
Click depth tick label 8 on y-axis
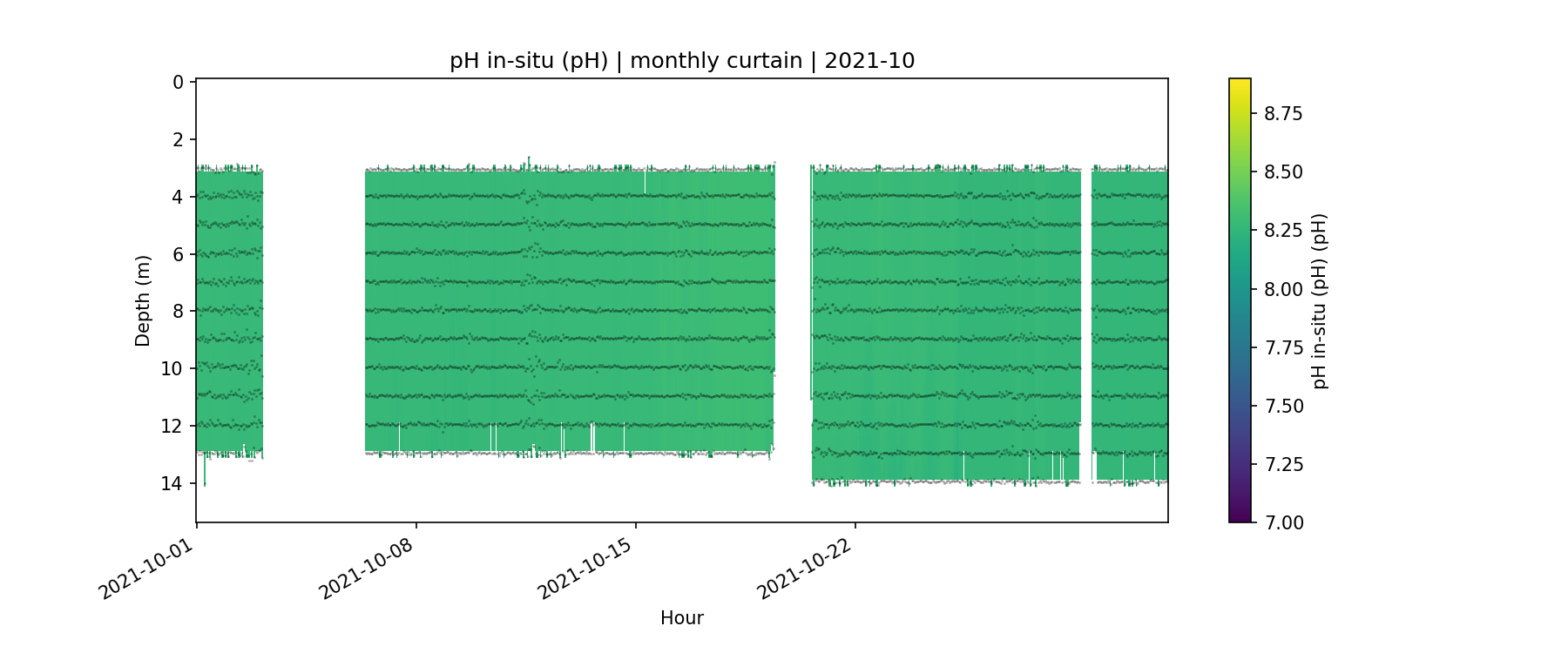tap(178, 312)
